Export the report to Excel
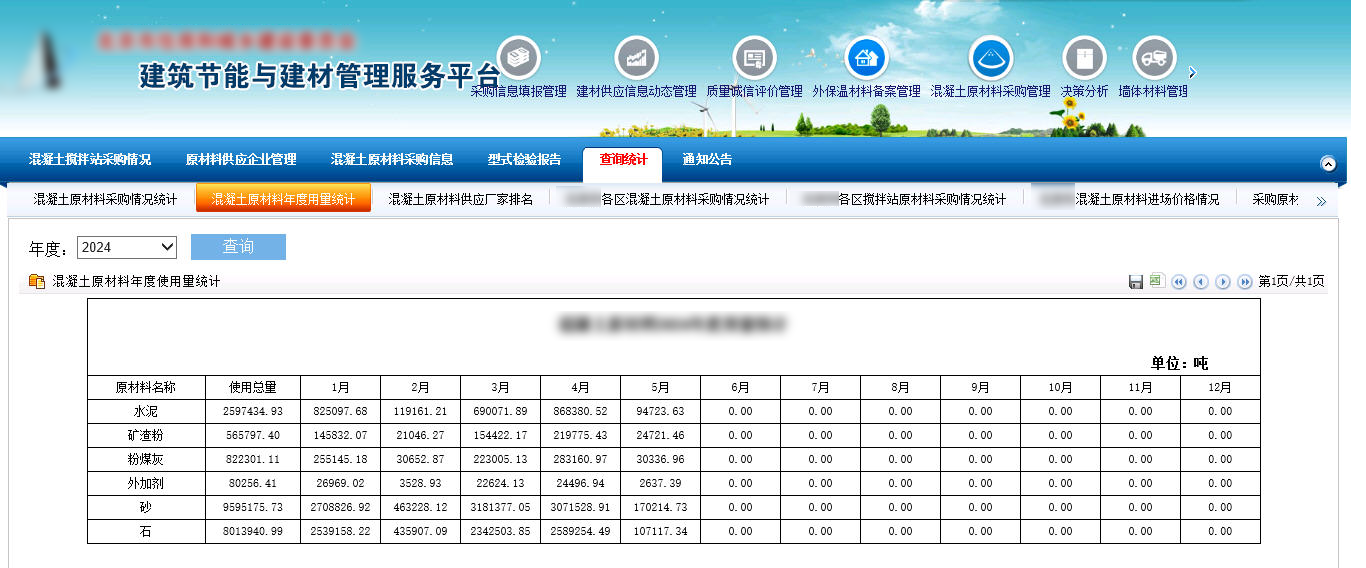 (1157, 282)
